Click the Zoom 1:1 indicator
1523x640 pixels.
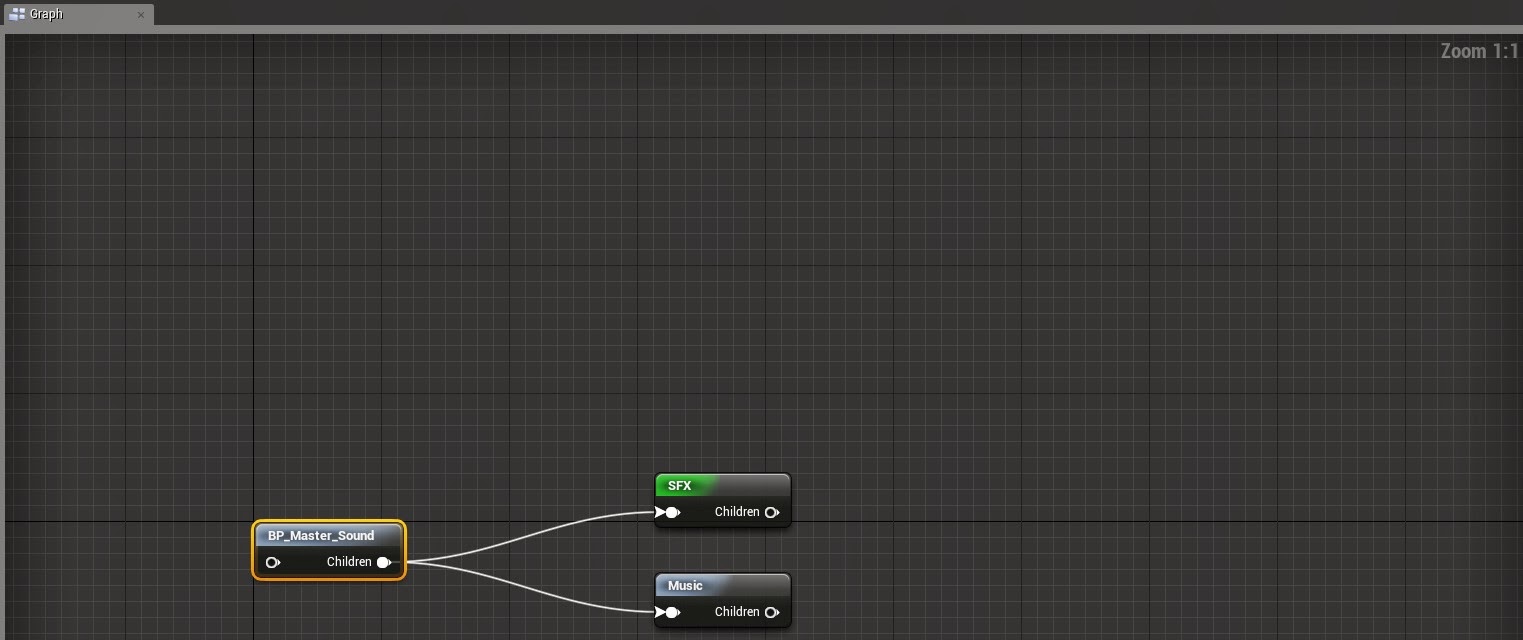[1479, 51]
